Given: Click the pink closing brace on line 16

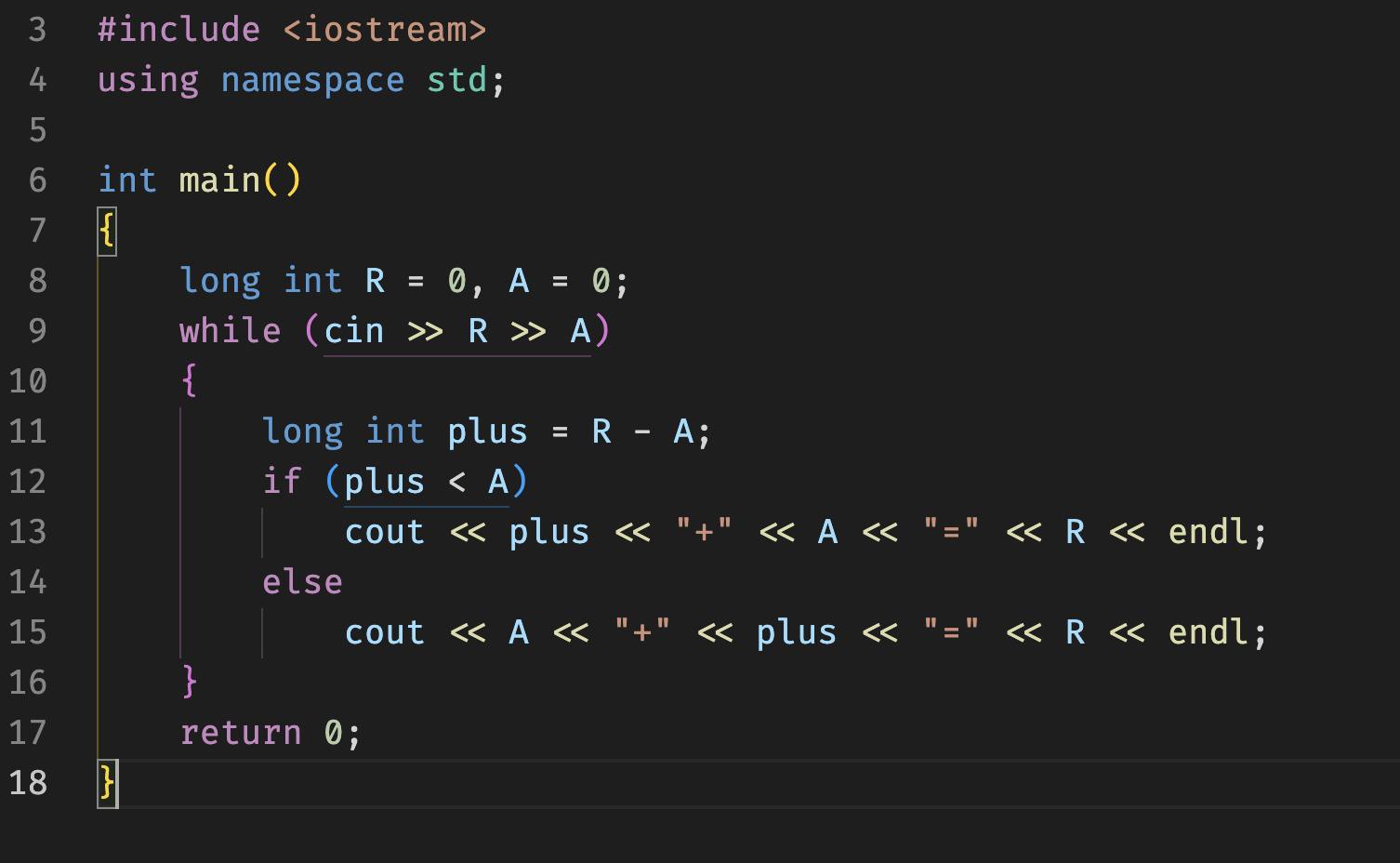Looking at the screenshot, I should [x=190, y=683].
